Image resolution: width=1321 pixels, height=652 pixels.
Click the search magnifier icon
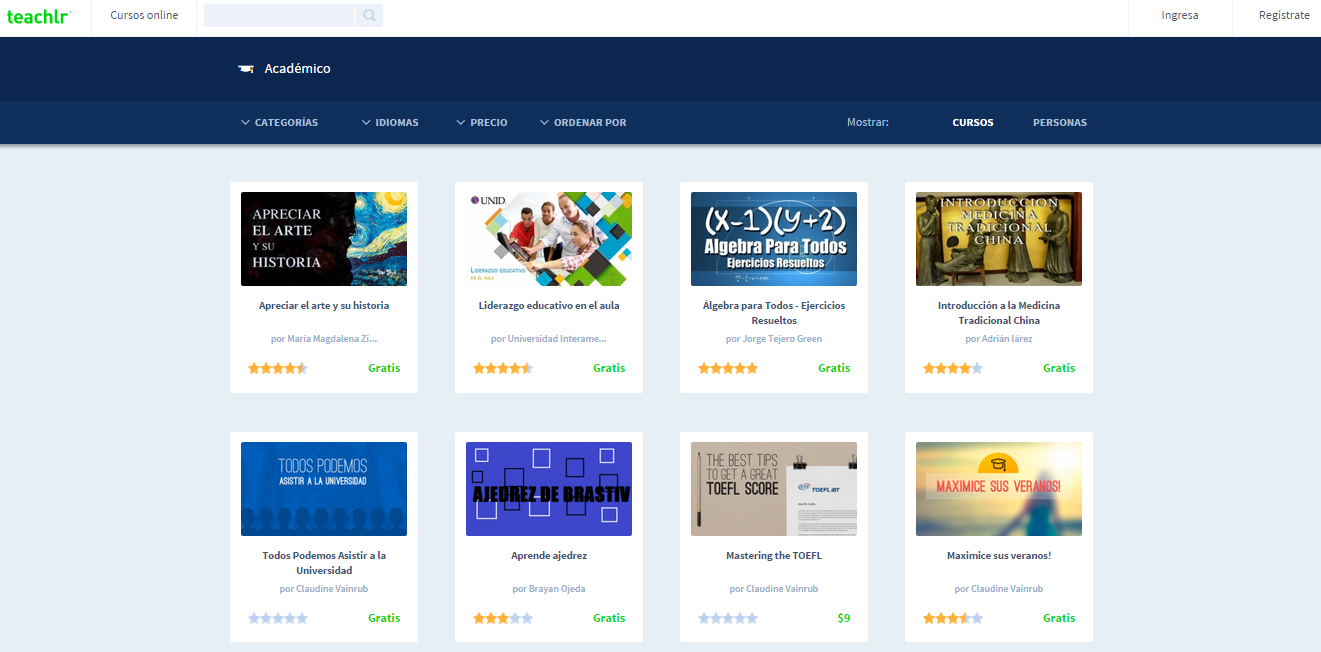coord(369,15)
